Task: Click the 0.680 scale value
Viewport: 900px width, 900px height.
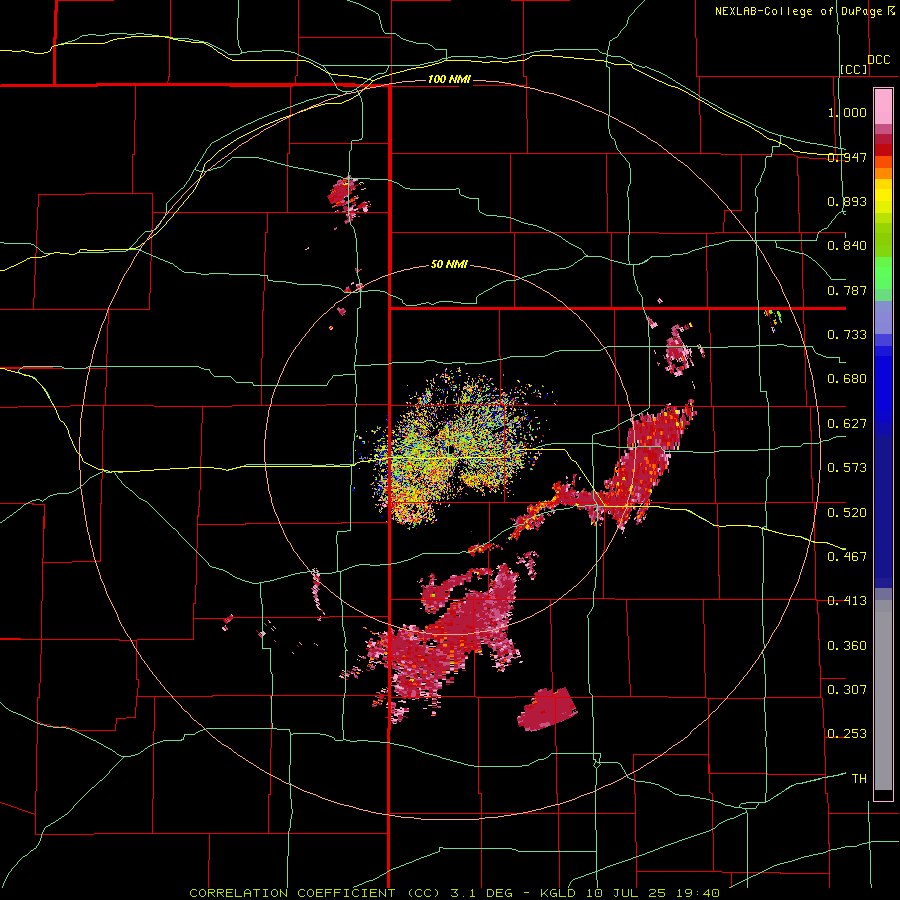Action: (847, 379)
